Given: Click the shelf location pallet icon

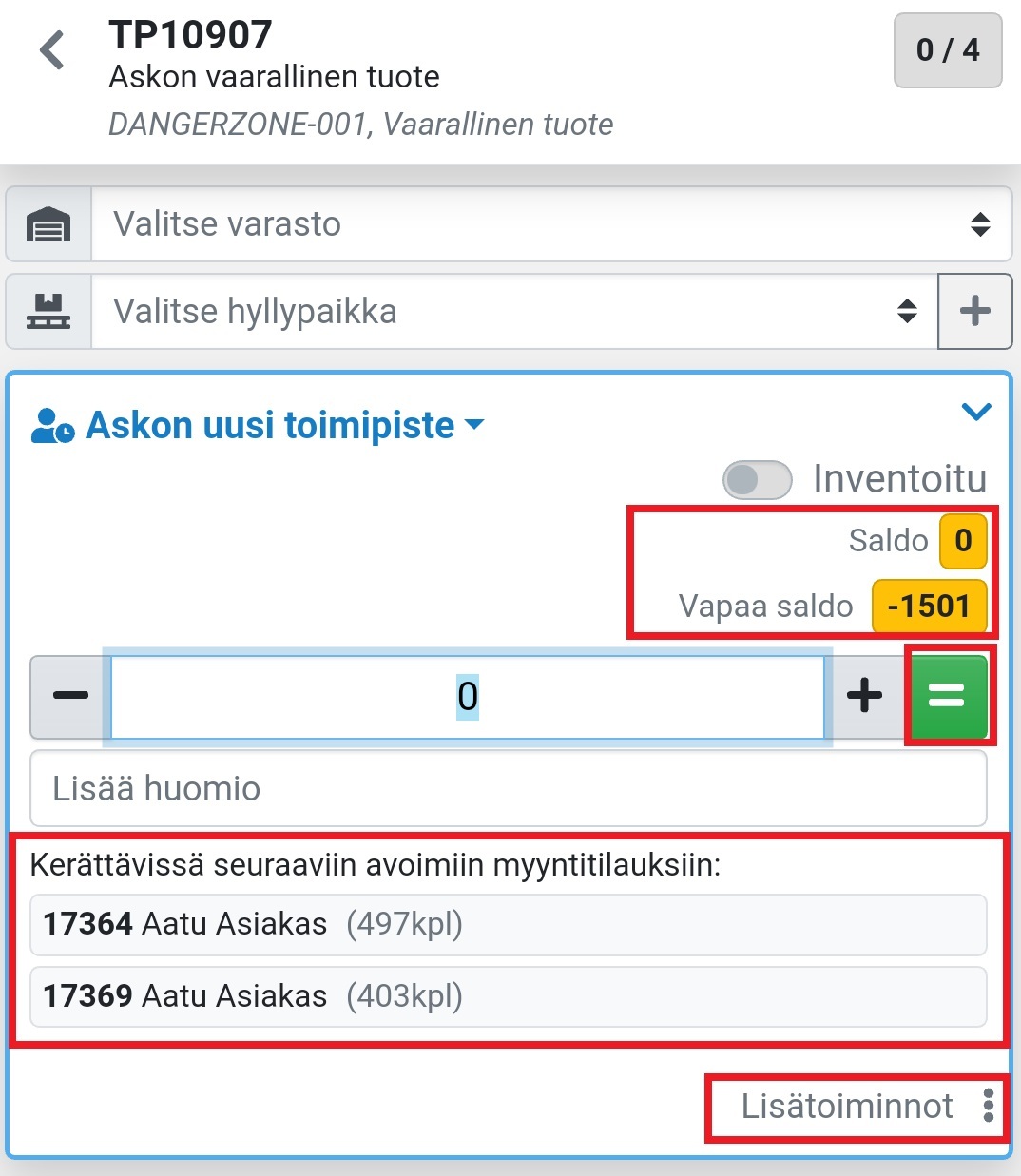Looking at the screenshot, I should [x=48, y=312].
